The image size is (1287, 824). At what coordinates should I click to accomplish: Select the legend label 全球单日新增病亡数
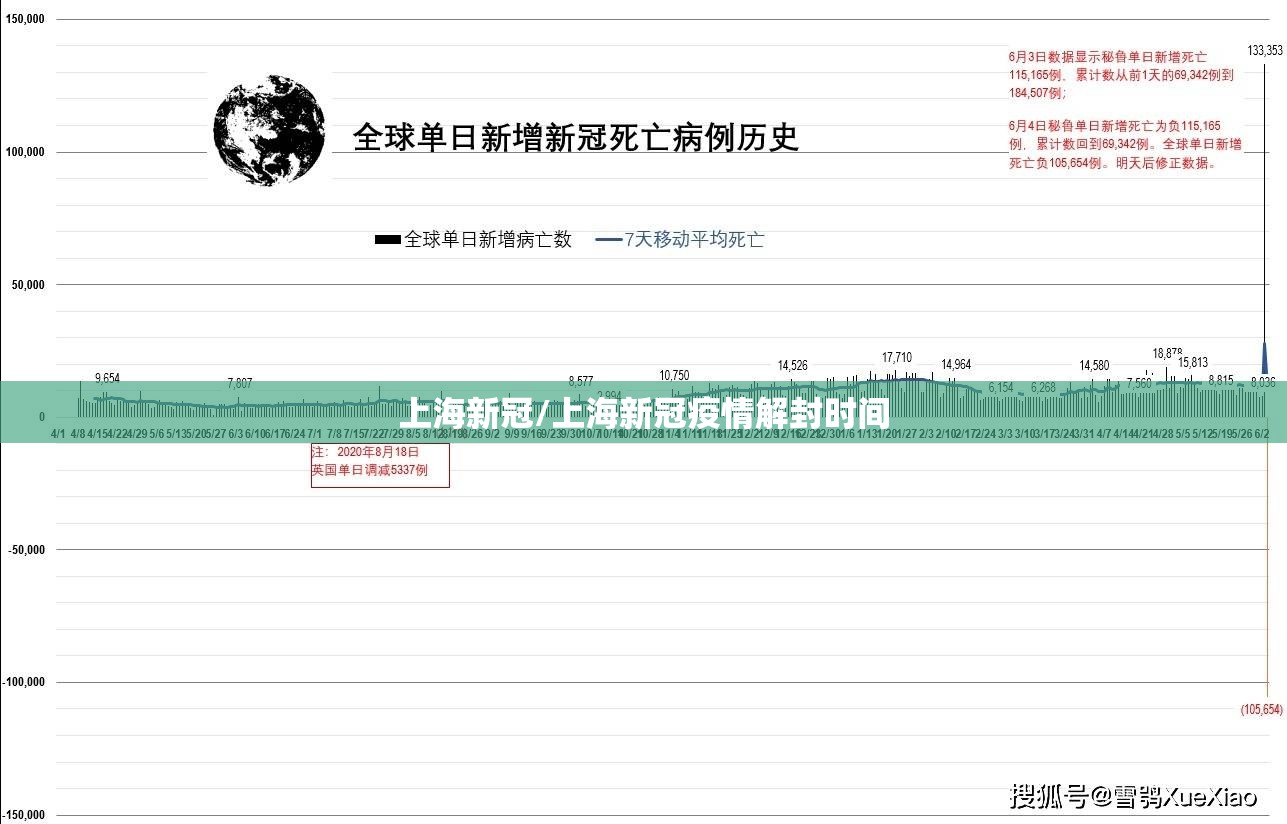488,240
